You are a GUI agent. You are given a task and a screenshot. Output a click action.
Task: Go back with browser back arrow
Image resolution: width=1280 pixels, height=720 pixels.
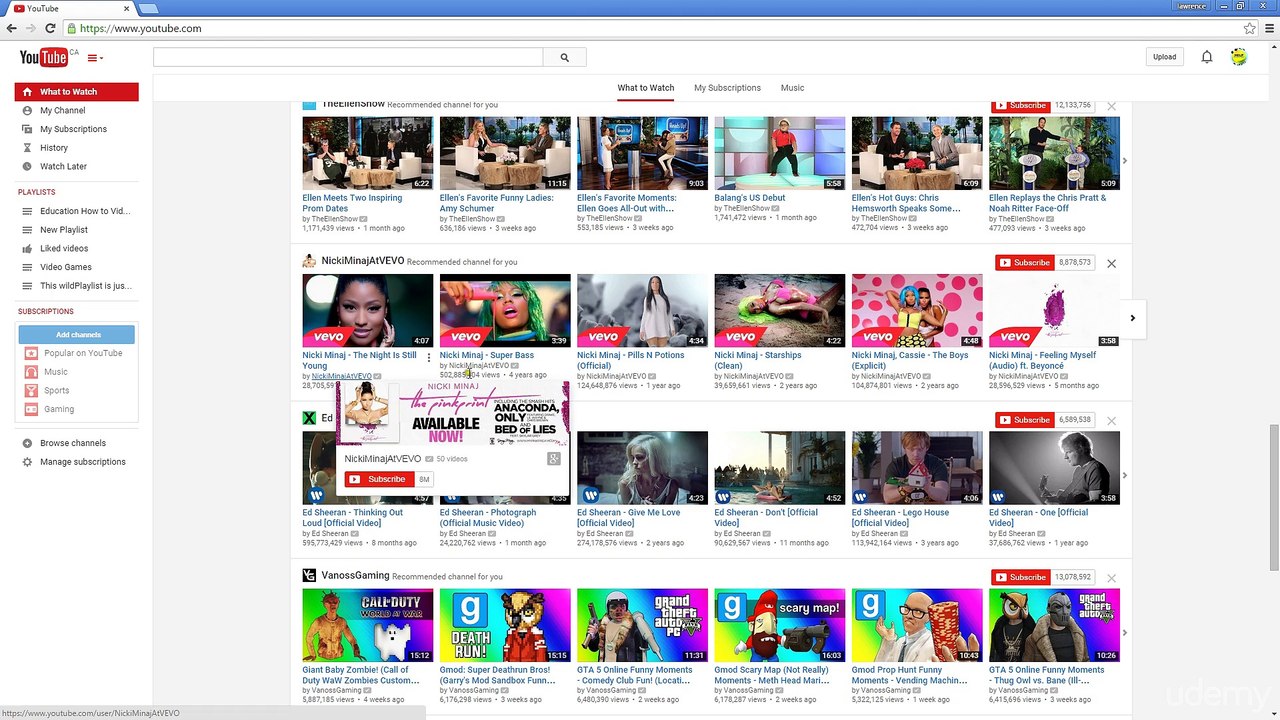pos(11,28)
